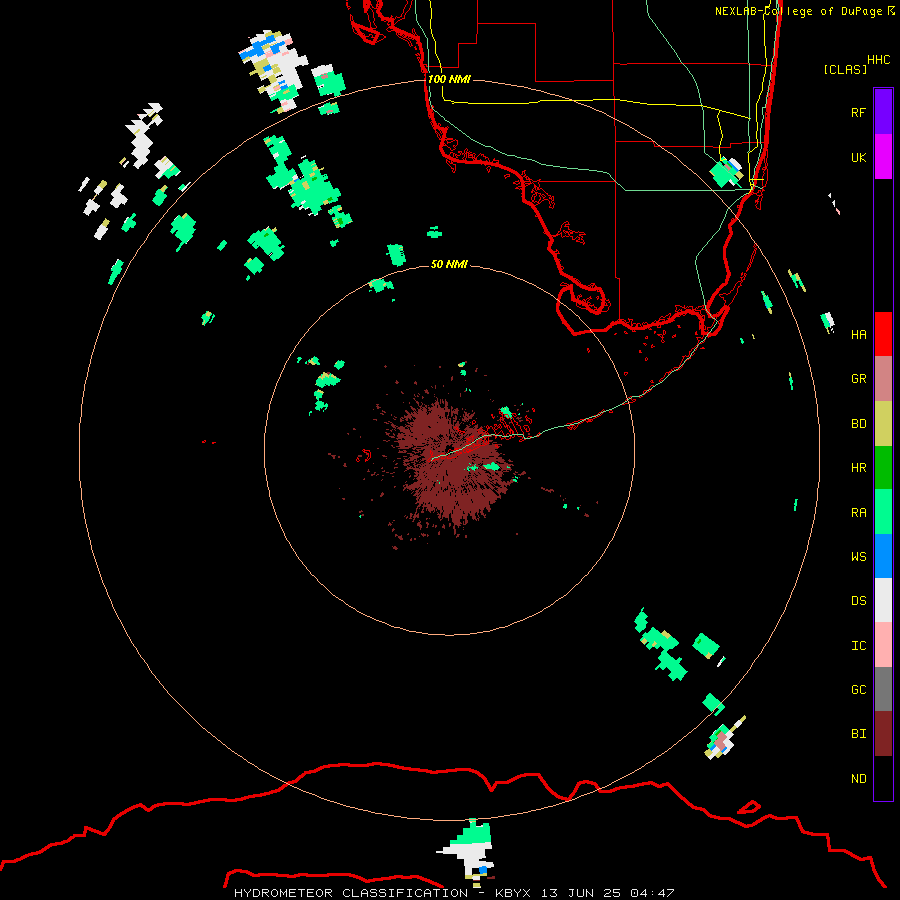The height and width of the screenshot is (900, 900).
Task: Click the "RA" legend label
Action: point(858,512)
